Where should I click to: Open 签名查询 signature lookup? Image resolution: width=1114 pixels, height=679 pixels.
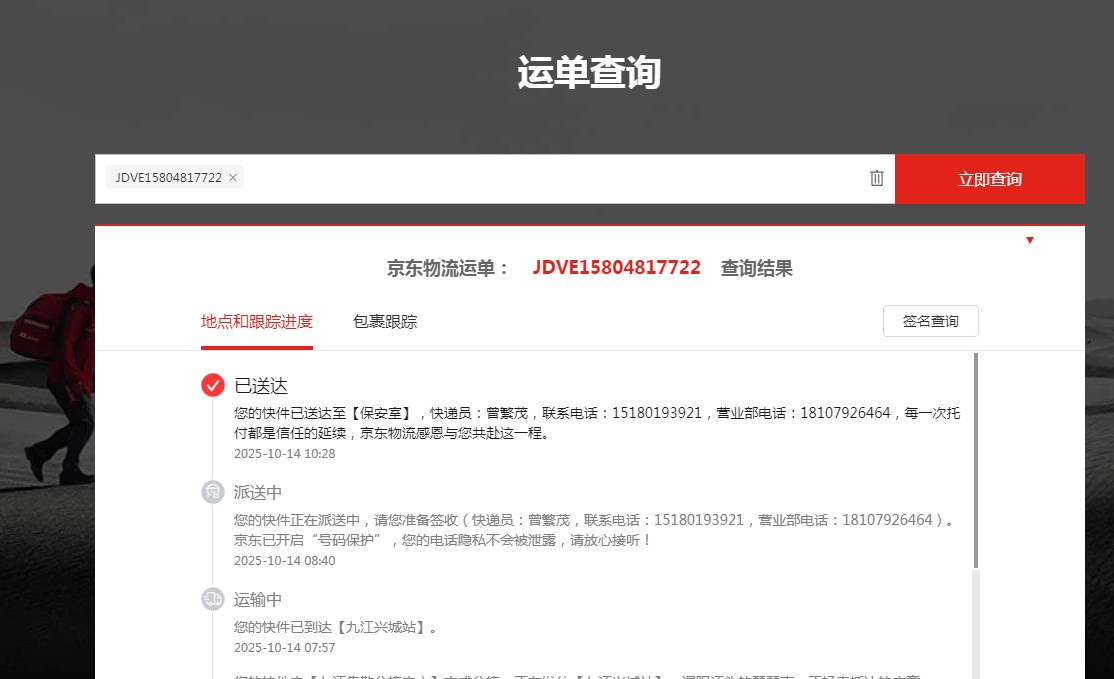[x=930, y=322]
